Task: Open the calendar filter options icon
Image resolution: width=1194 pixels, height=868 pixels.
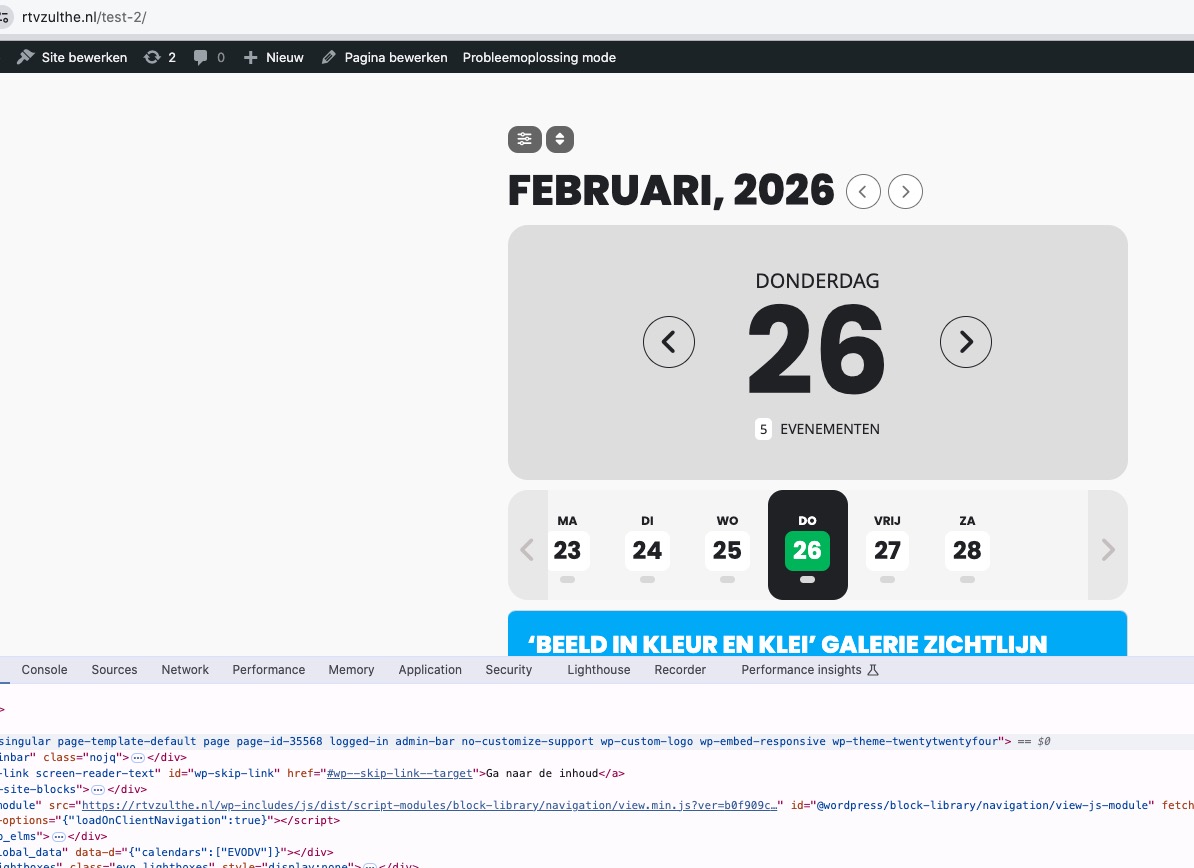Action: (524, 140)
